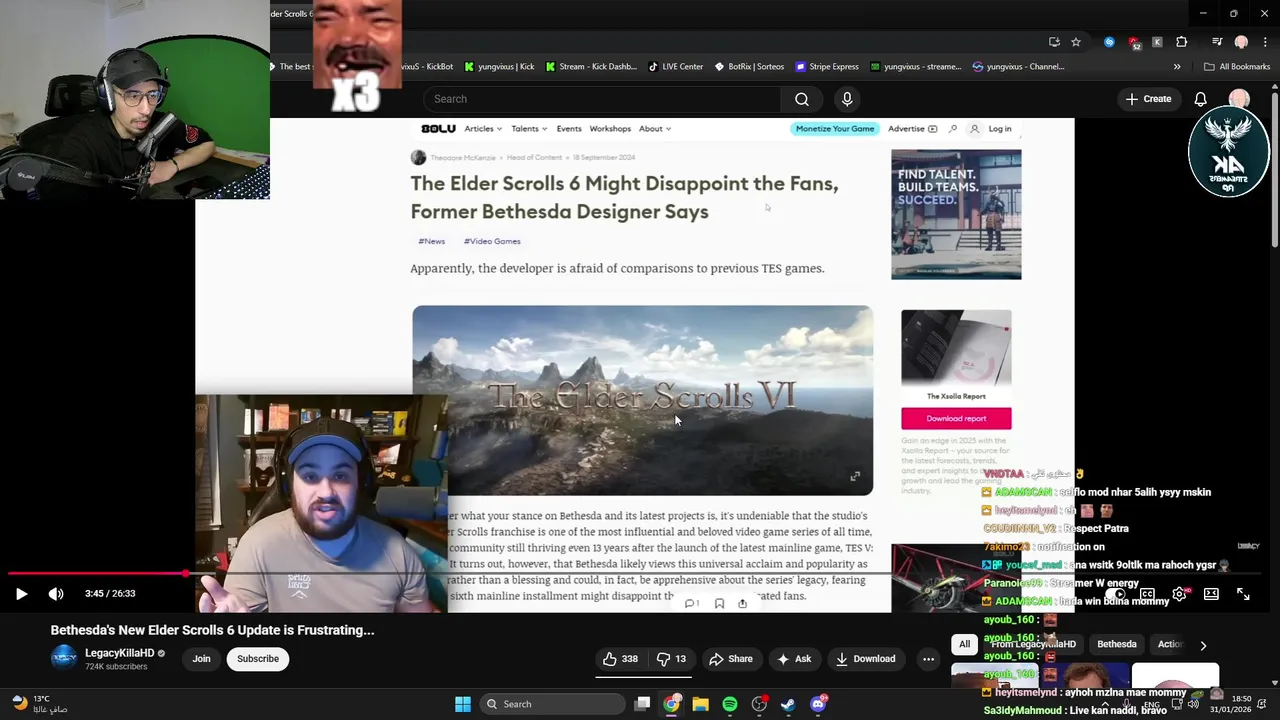The width and height of the screenshot is (1280, 720).
Task: Open YouTube player settings gear
Action: pos(1180,594)
